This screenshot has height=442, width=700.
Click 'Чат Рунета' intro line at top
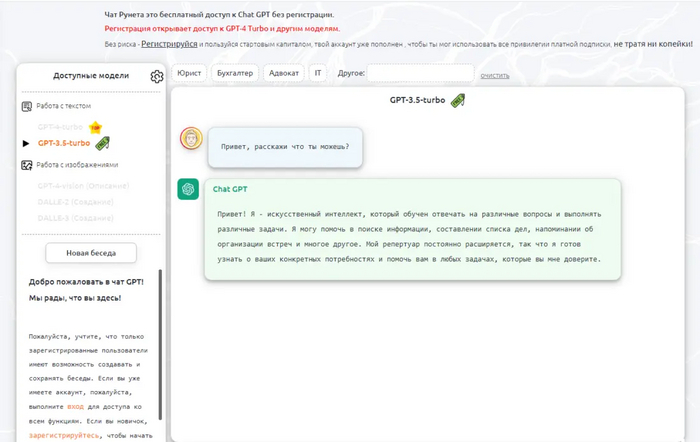(219, 15)
